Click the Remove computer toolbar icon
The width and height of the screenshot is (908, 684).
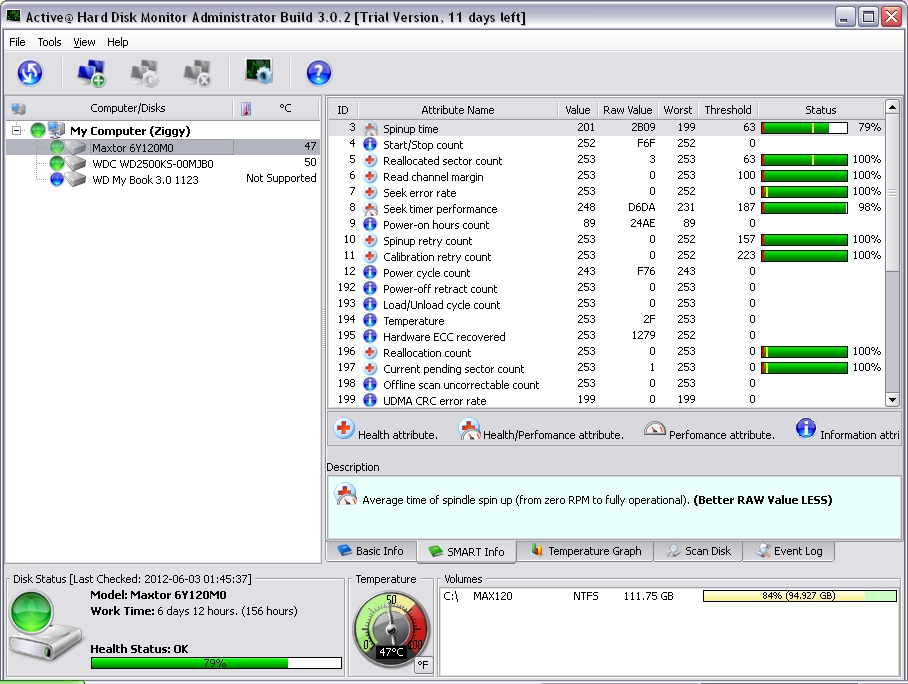tap(197, 73)
